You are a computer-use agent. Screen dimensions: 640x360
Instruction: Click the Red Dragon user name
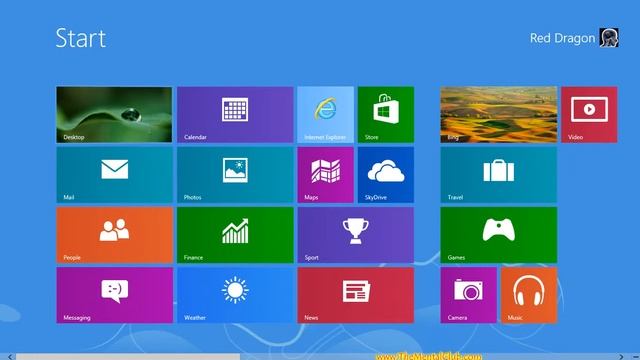coord(562,38)
